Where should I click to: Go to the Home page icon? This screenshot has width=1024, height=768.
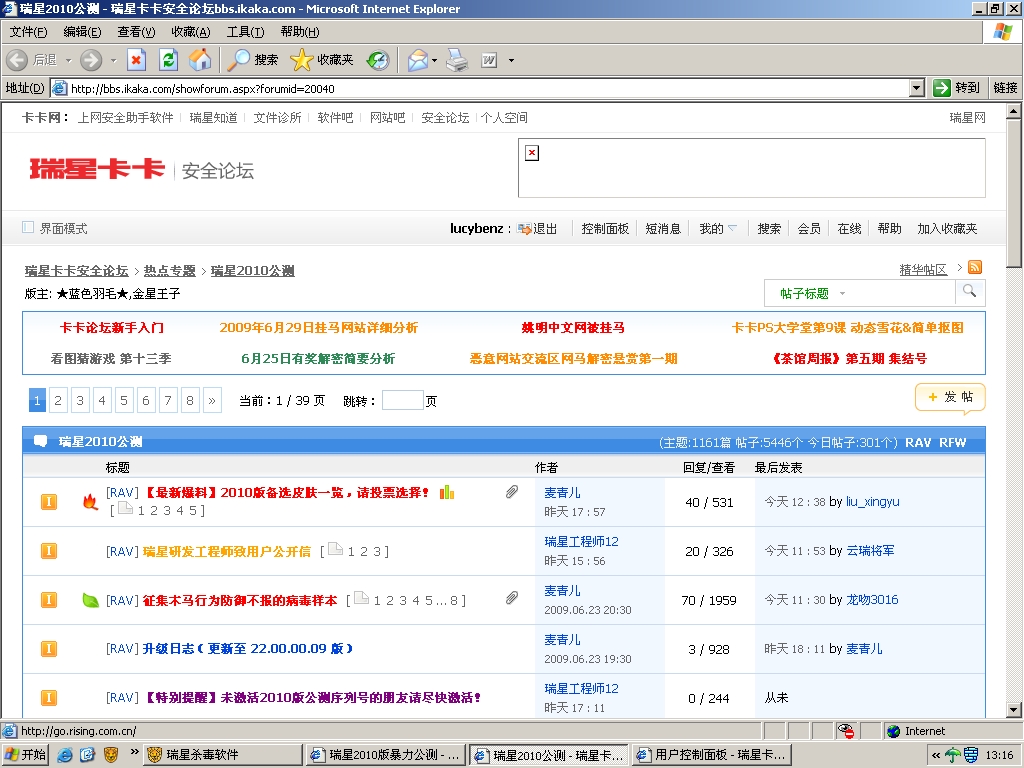(200, 60)
